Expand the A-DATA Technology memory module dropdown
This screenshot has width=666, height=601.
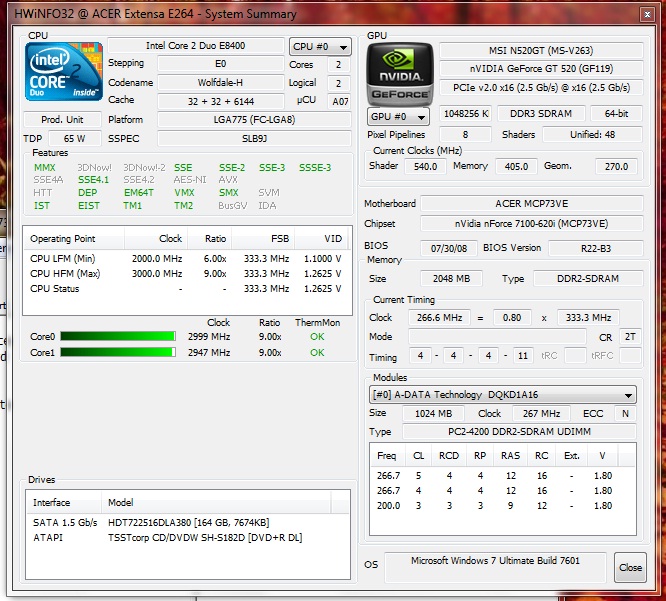click(502, 395)
